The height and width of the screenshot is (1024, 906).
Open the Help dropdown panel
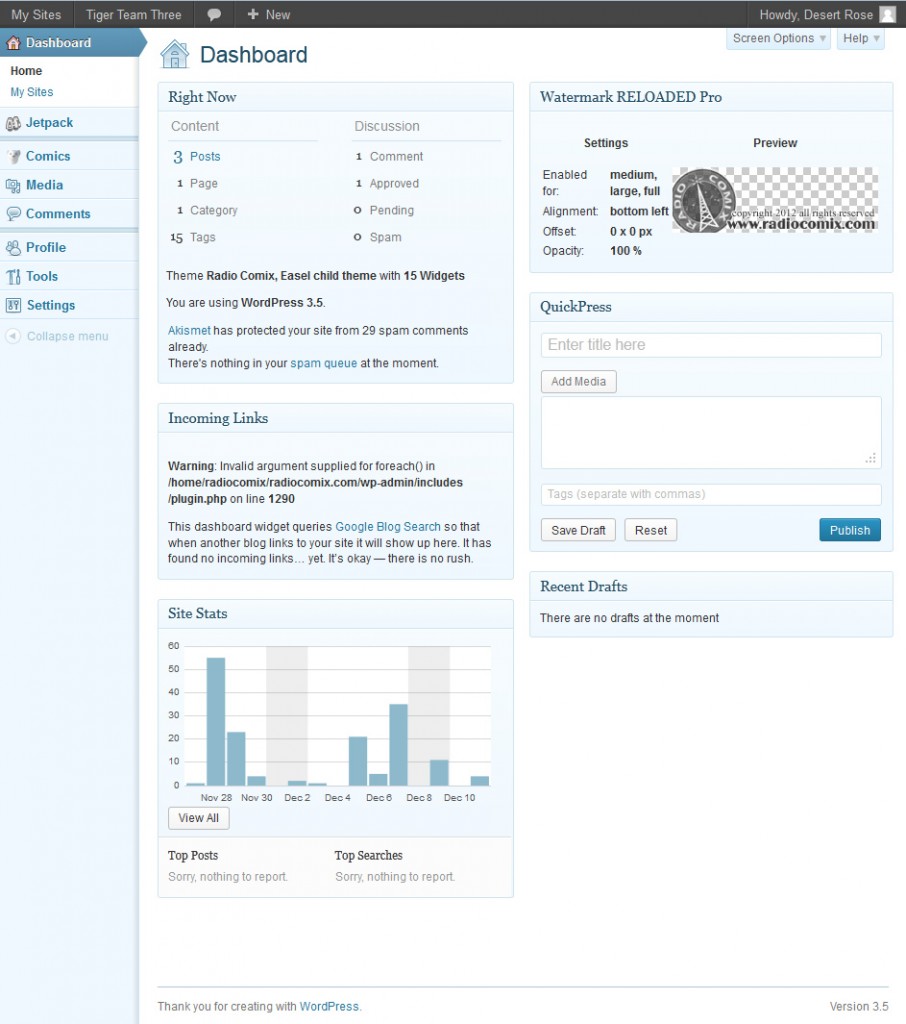pos(860,38)
